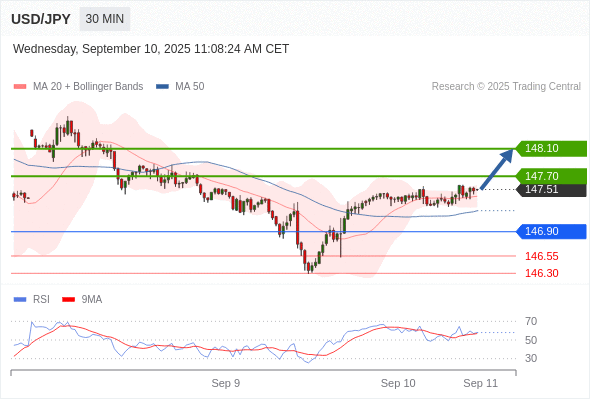The image size is (590, 400).
Task: Select the green 148.10 resistance tag
Action: pyautogui.click(x=551, y=148)
